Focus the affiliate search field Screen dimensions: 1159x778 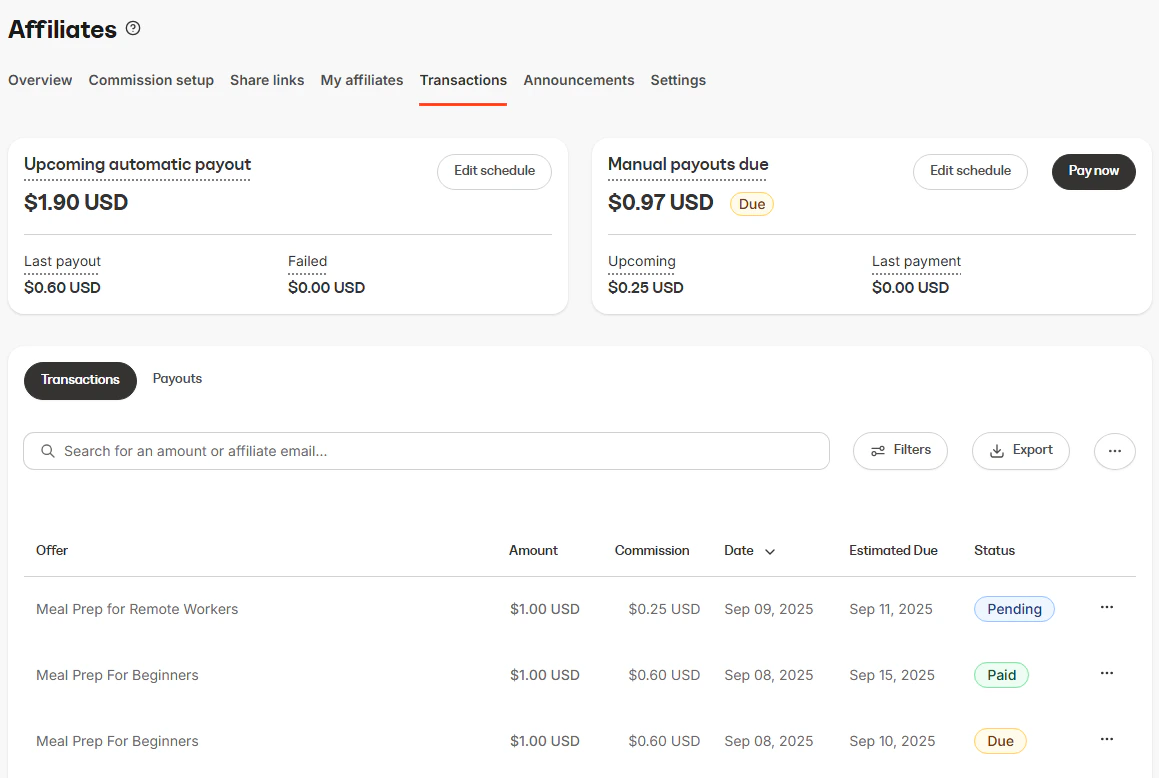[x=427, y=451]
